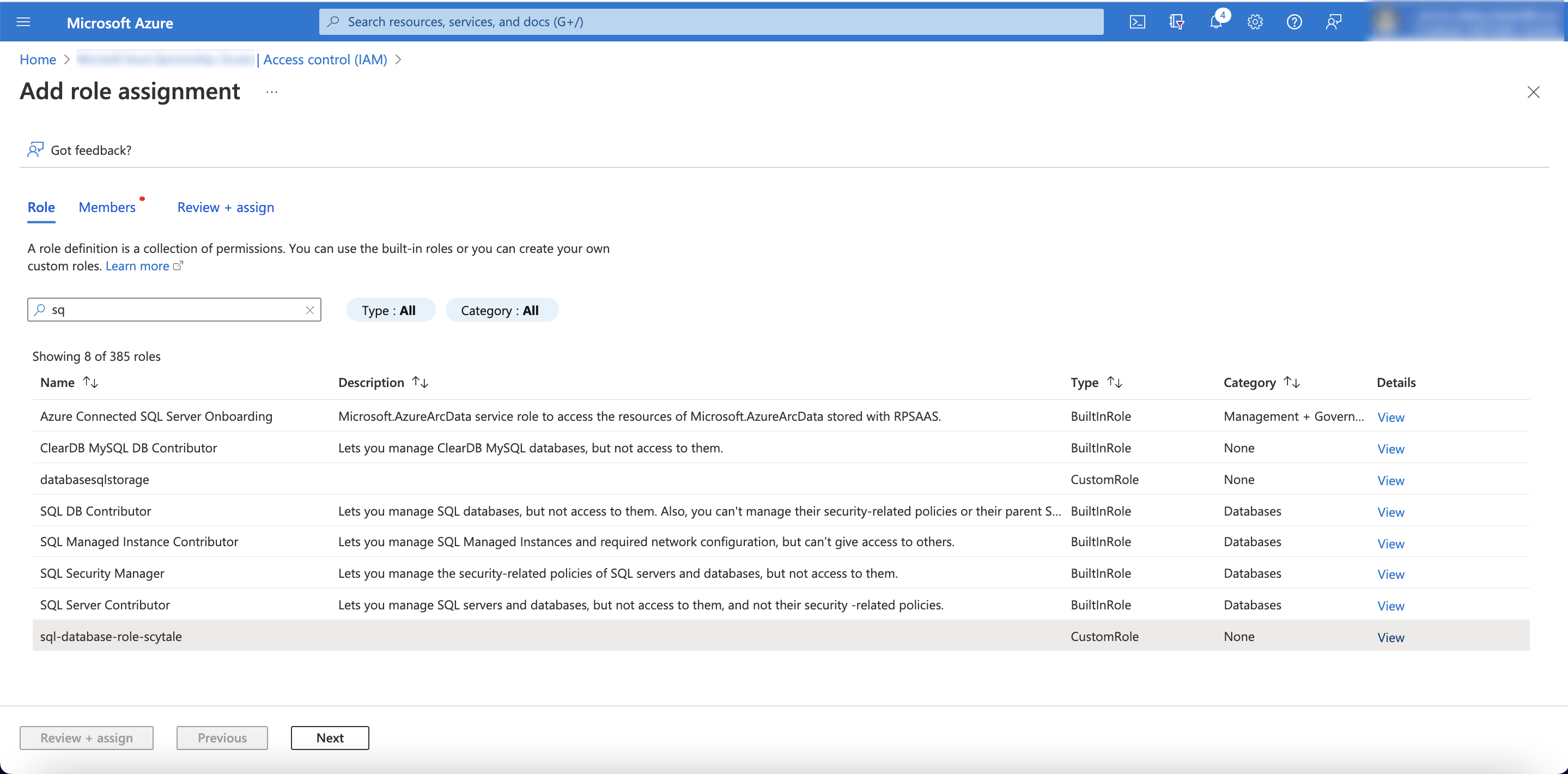Go to the Home breadcrumb
The image size is (1568, 774).
coord(38,59)
